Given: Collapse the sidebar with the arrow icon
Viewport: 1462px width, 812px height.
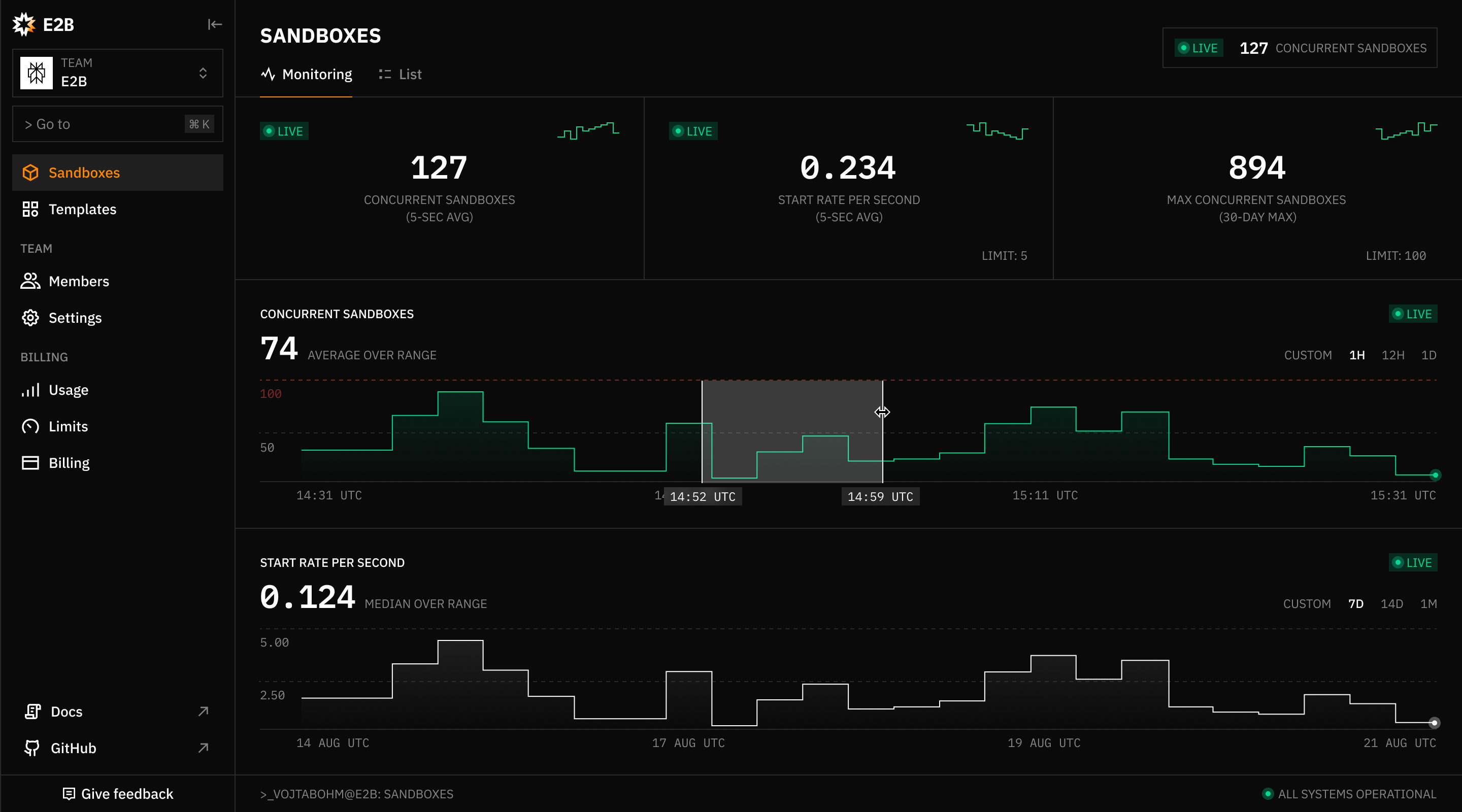Looking at the screenshot, I should [x=214, y=24].
